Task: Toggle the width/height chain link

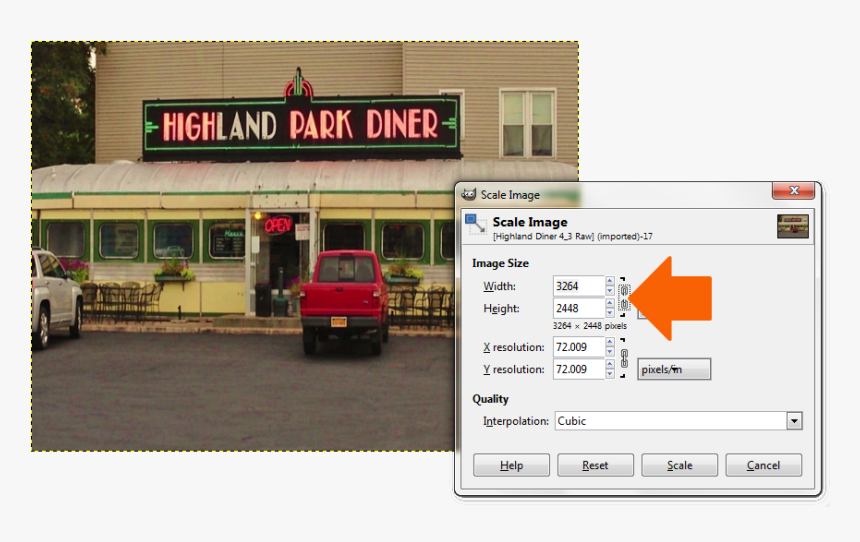Action: pyautogui.click(x=624, y=297)
